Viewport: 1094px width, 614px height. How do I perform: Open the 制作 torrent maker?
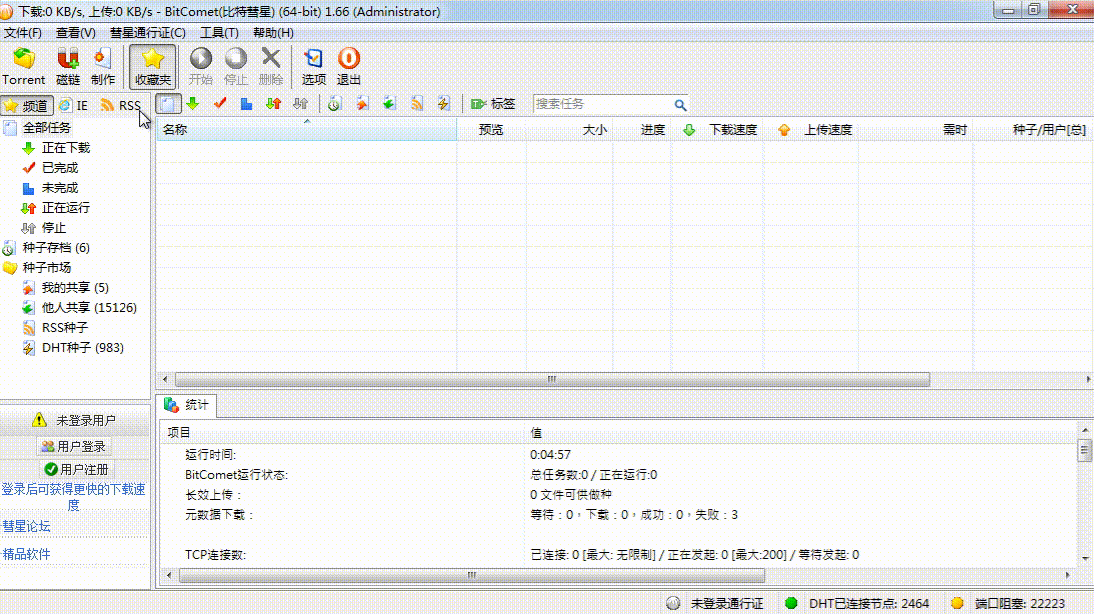[x=103, y=67]
